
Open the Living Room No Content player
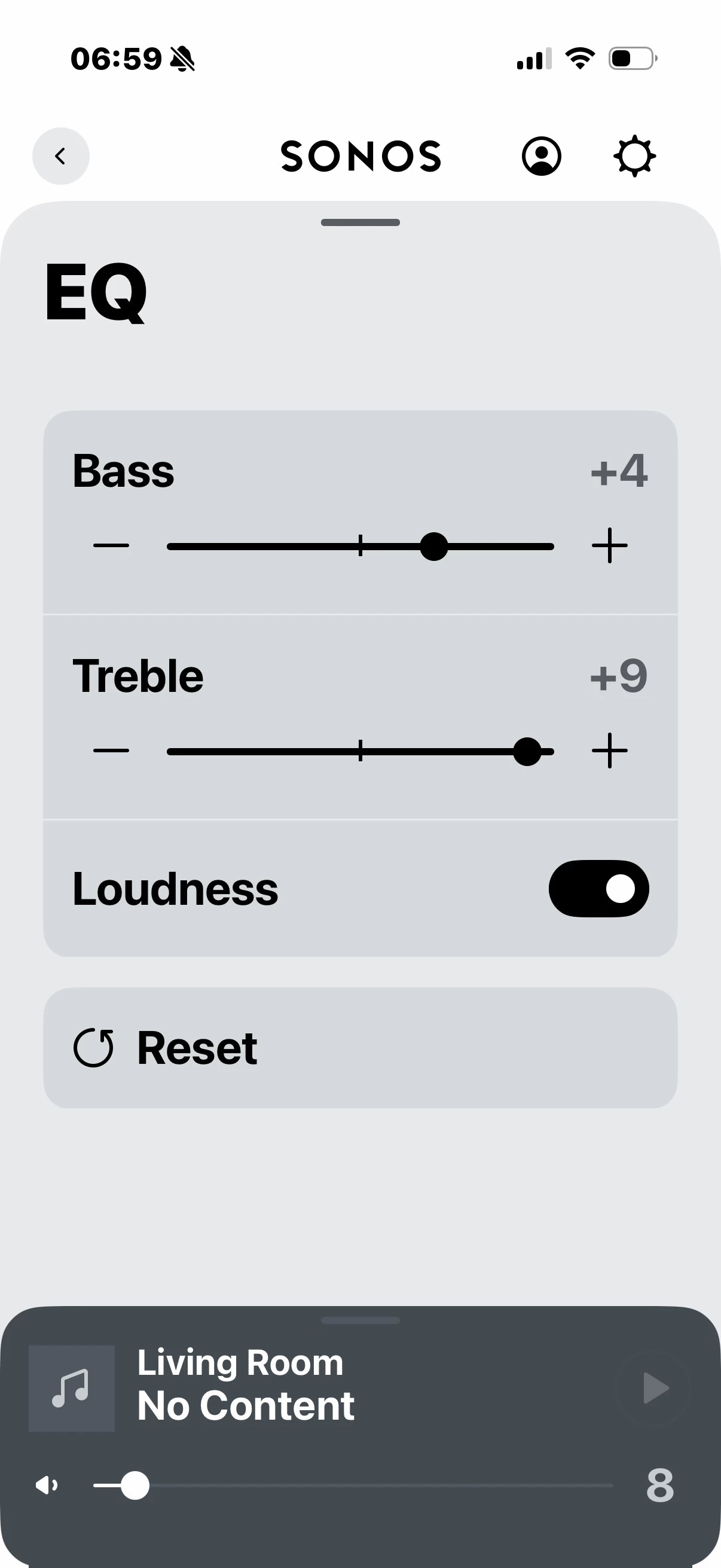tap(246, 1385)
